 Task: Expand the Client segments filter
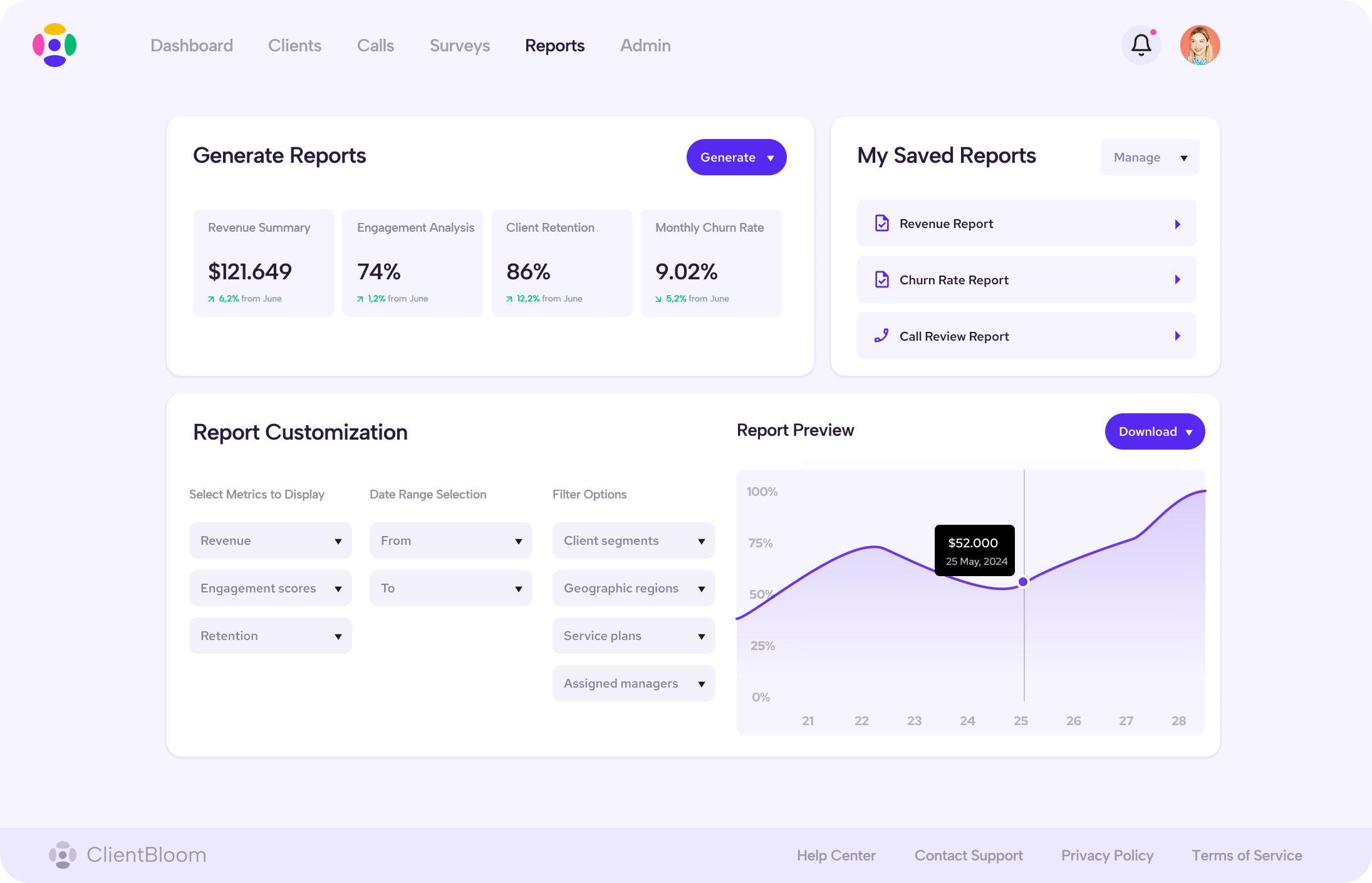coord(633,540)
